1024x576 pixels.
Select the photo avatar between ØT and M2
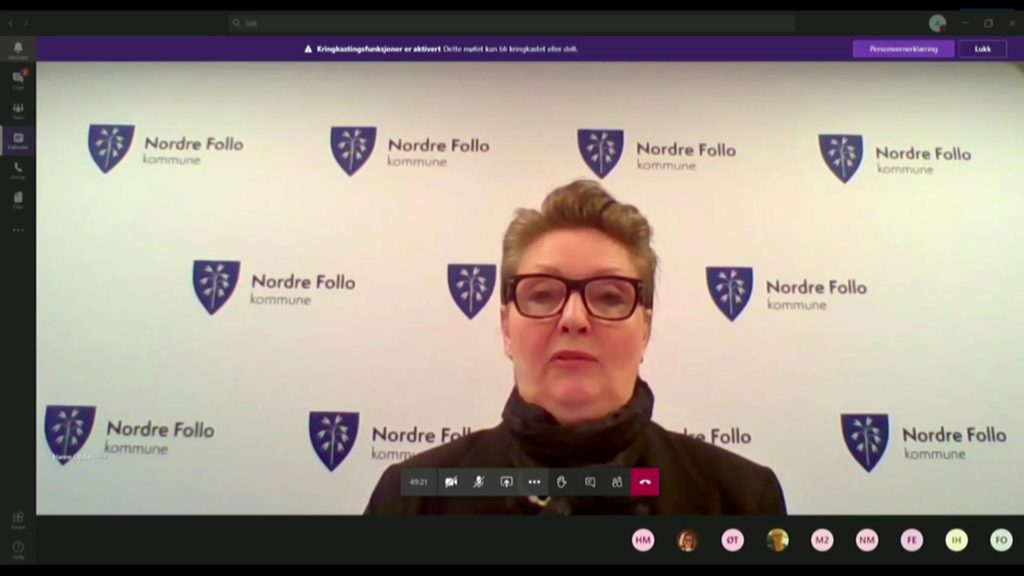[x=777, y=540]
